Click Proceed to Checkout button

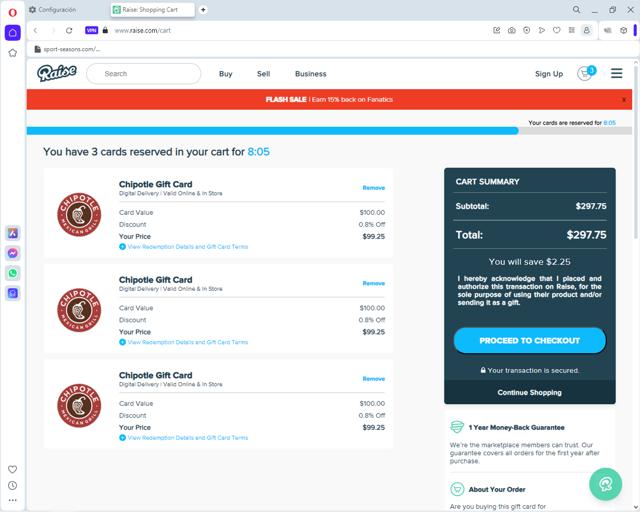529,341
